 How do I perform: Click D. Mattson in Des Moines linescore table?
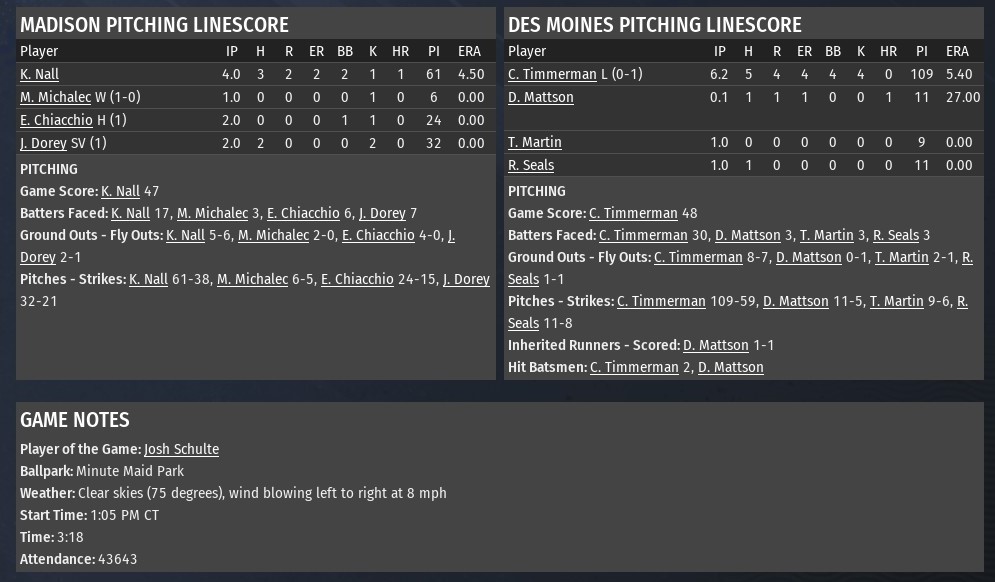point(540,97)
